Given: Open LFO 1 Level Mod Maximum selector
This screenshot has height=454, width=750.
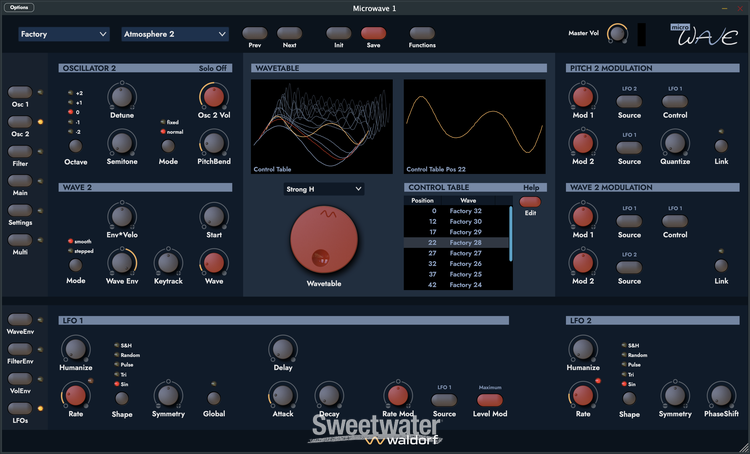Looking at the screenshot, I should coord(490,400).
